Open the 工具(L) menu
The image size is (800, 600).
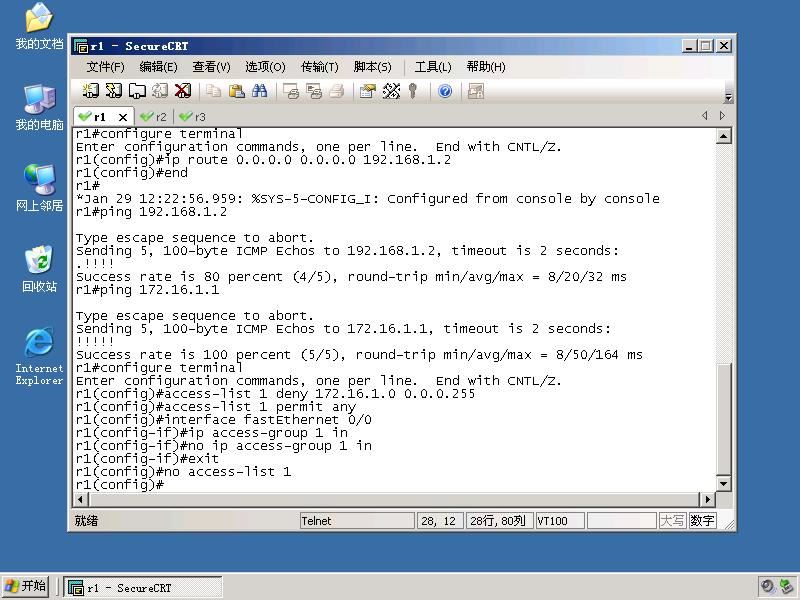[x=433, y=67]
